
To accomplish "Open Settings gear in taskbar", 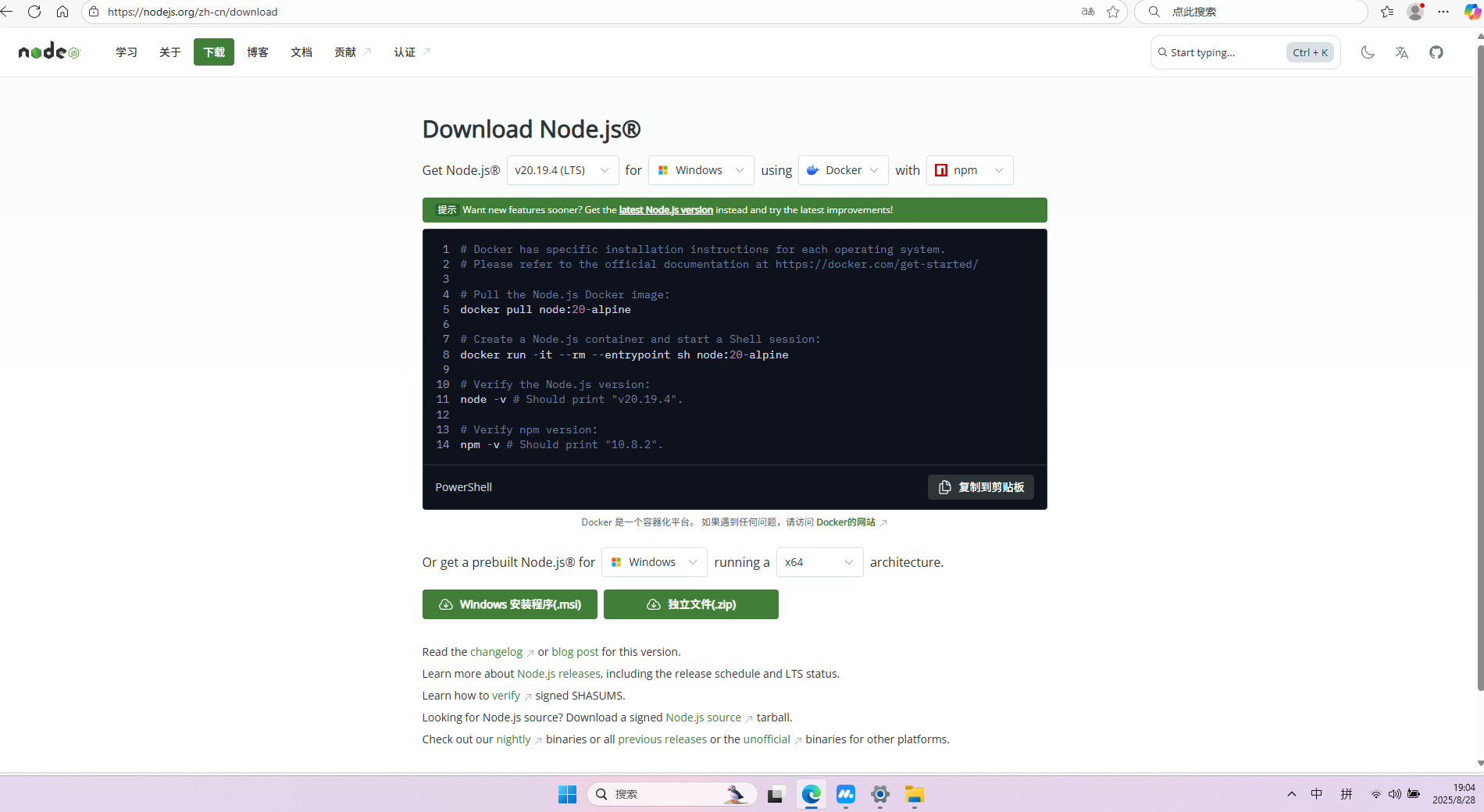I will (x=880, y=794).
